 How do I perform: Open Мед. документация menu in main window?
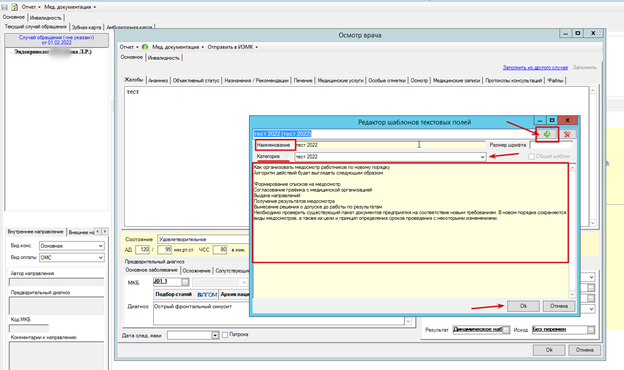[70, 7]
